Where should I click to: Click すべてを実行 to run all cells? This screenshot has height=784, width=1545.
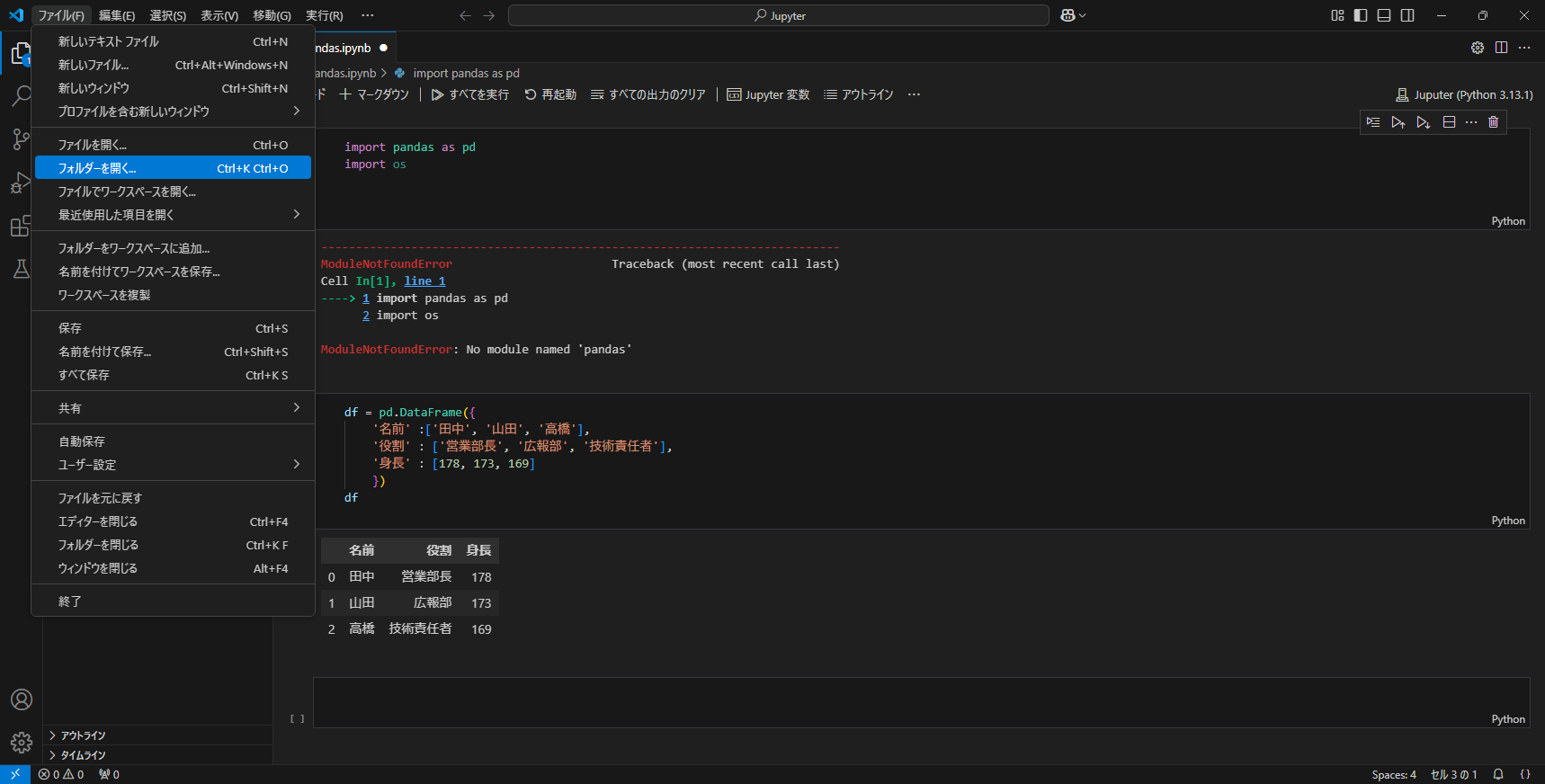(470, 94)
